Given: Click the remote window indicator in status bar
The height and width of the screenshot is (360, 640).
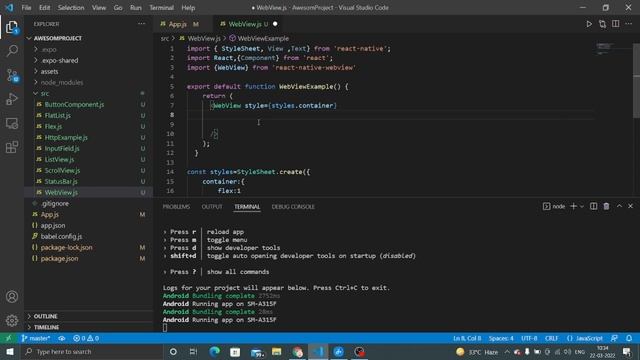Looking at the screenshot, I should pos(8,338).
